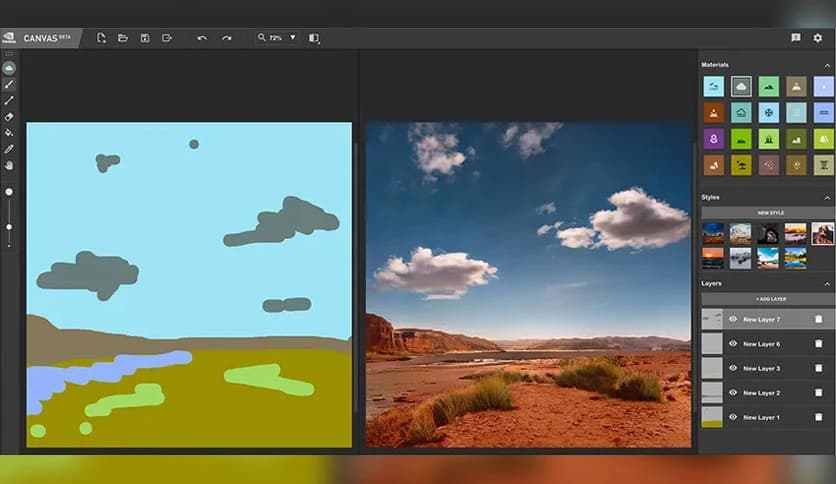This screenshot has height=484, width=836.
Task: Select the Fill bucket tool
Action: (x=9, y=133)
